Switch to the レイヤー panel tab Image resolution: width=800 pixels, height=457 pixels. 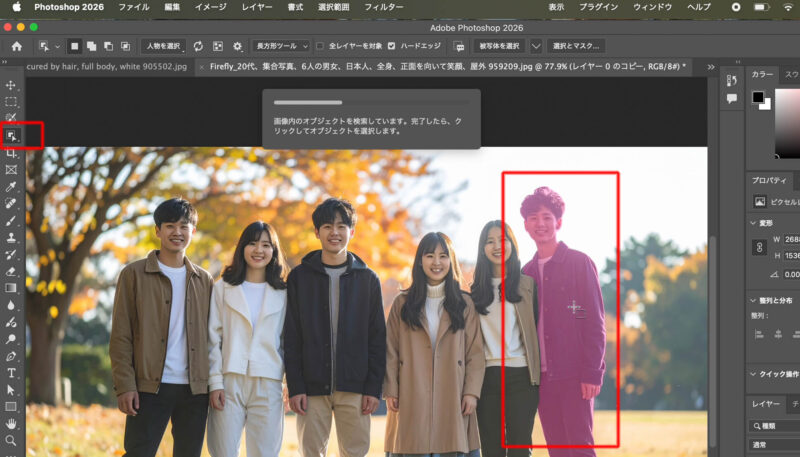point(766,404)
